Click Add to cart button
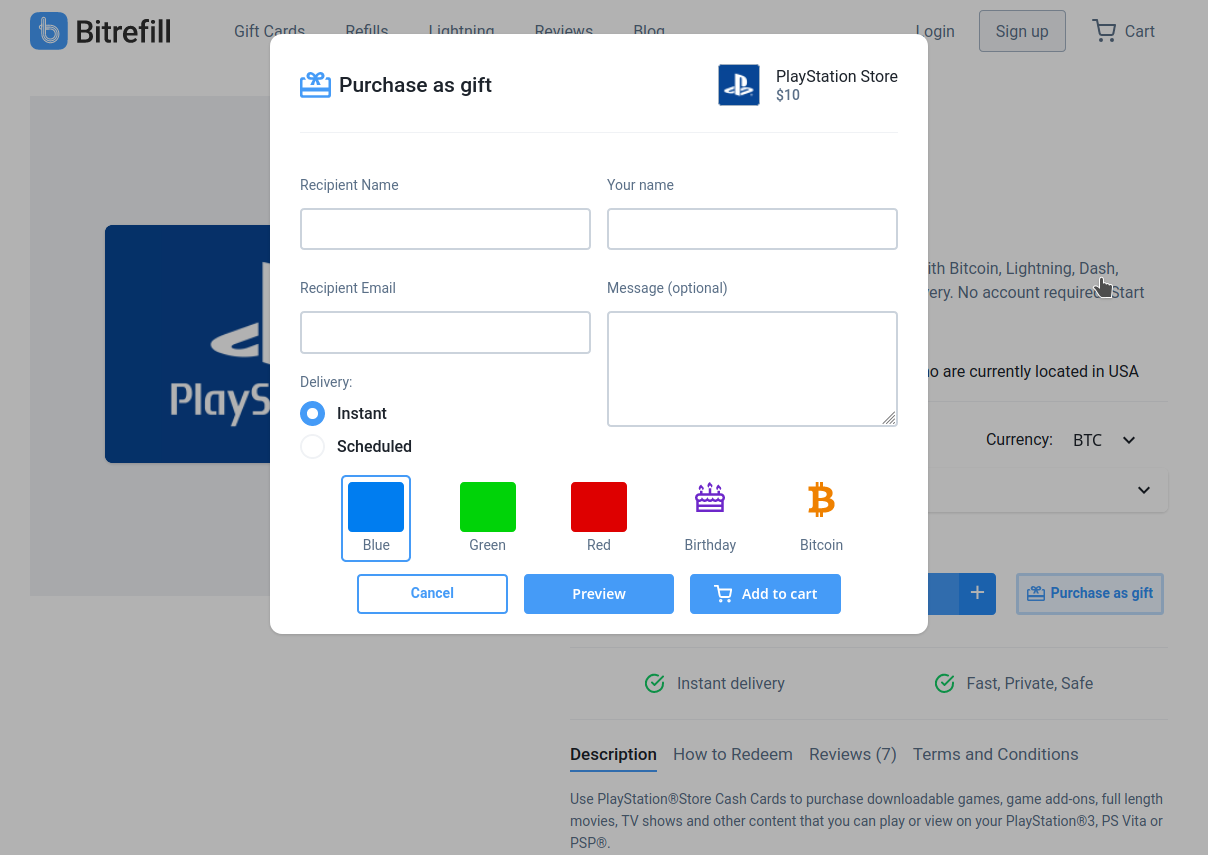 click(x=765, y=593)
